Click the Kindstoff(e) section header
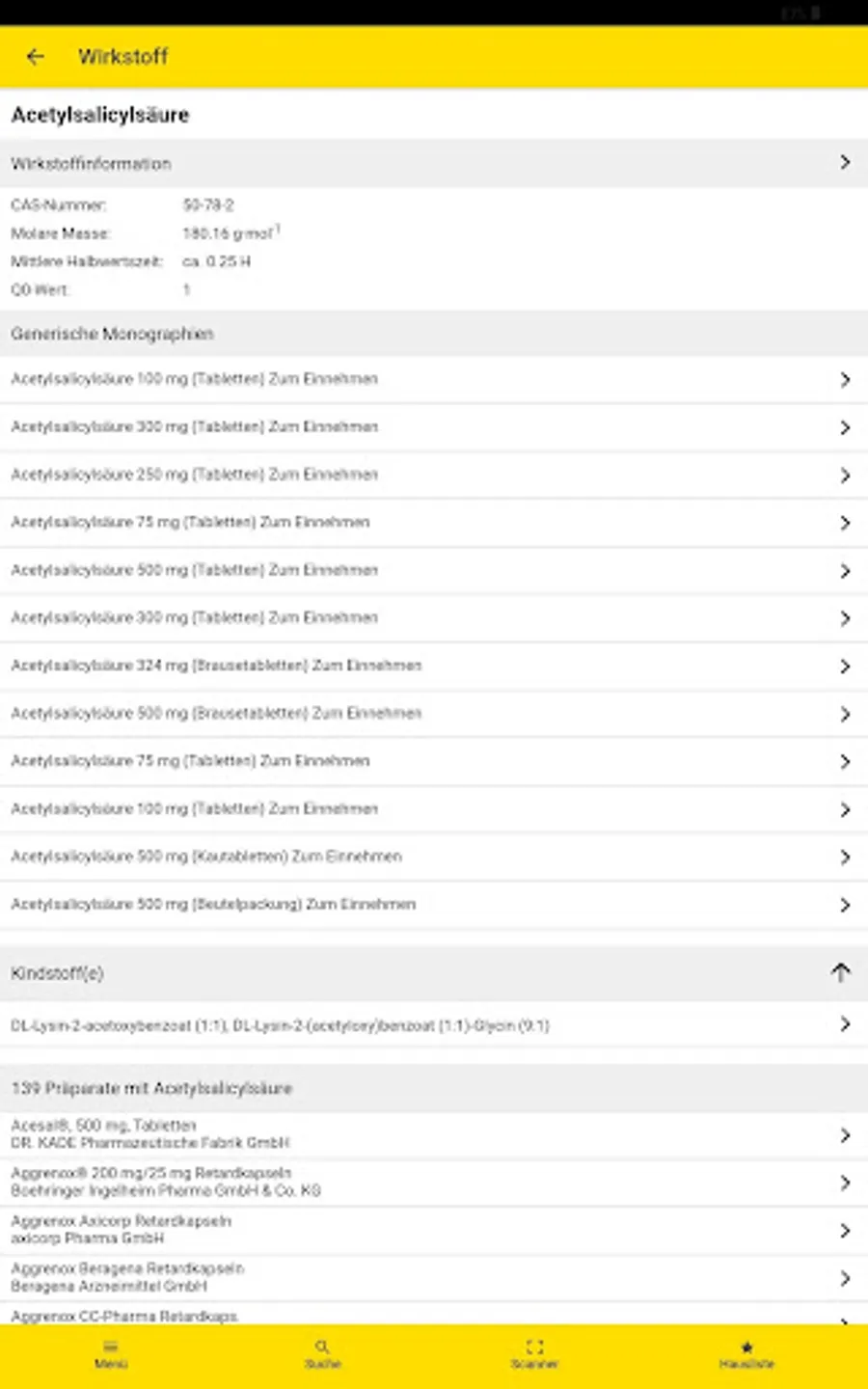The height and width of the screenshot is (1389, 868). click(58, 973)
